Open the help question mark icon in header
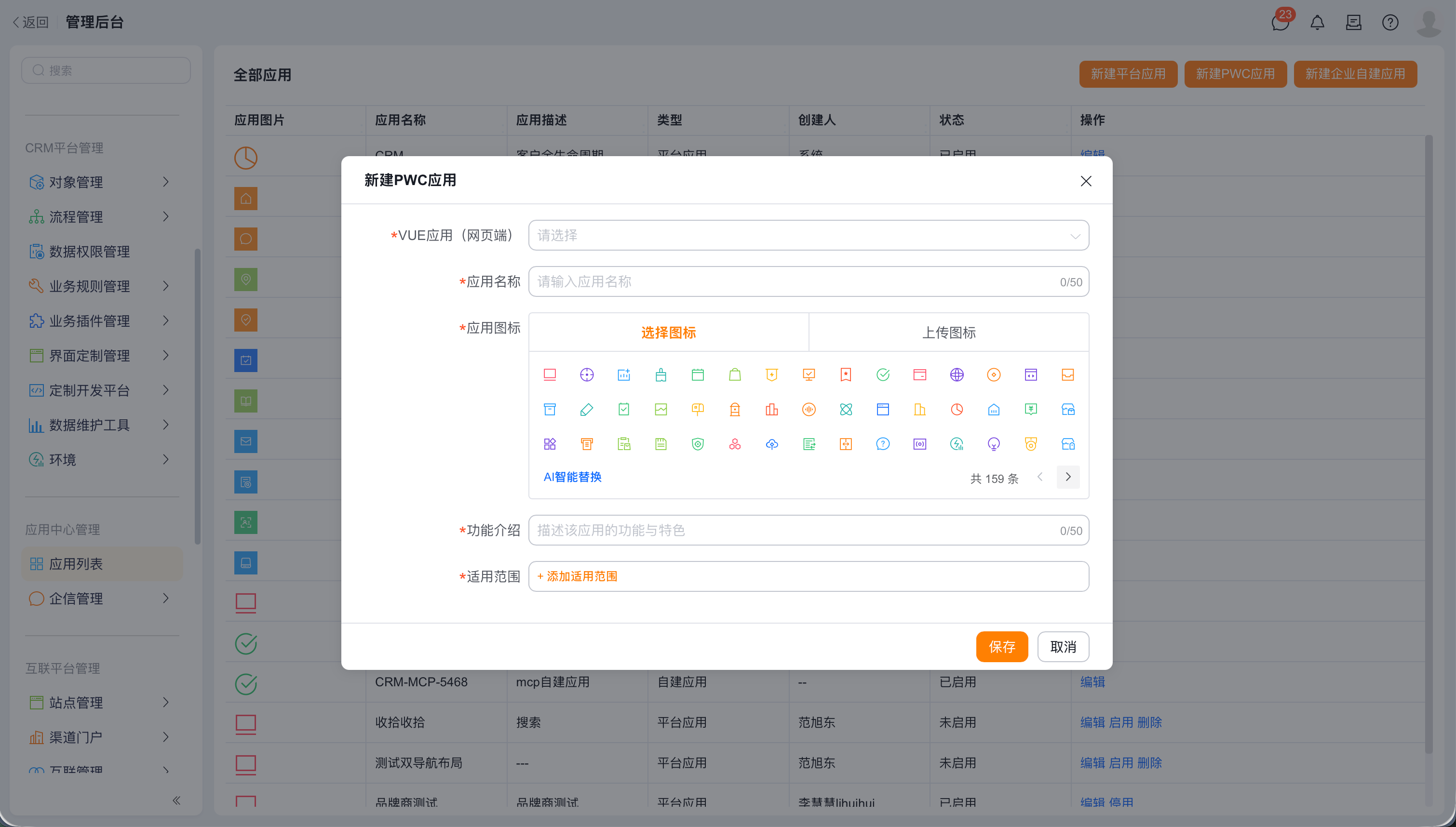This screenshot has width=1456, height=827. coord(1390,23)
